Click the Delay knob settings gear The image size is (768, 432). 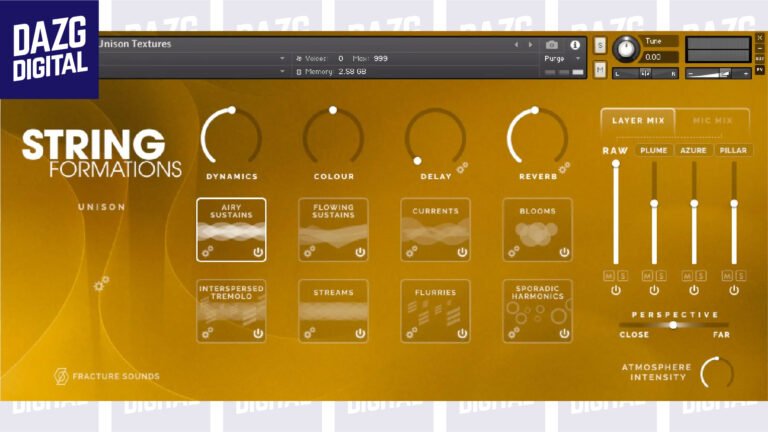click(462, 168)
